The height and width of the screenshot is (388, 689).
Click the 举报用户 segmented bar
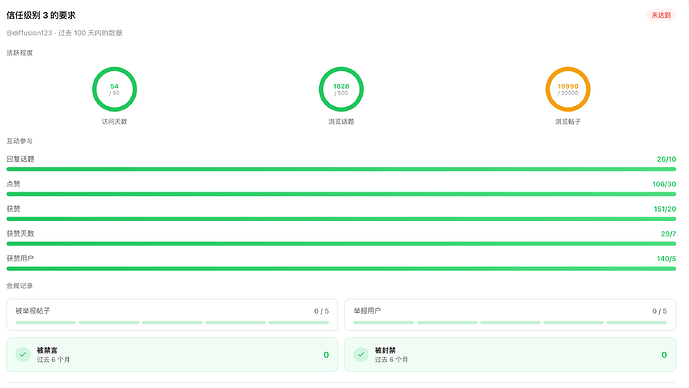pos(510,323)
